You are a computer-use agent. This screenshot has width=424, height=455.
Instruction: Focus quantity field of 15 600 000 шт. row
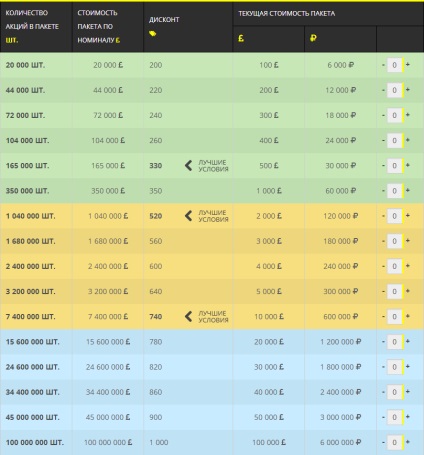(395, 342)
